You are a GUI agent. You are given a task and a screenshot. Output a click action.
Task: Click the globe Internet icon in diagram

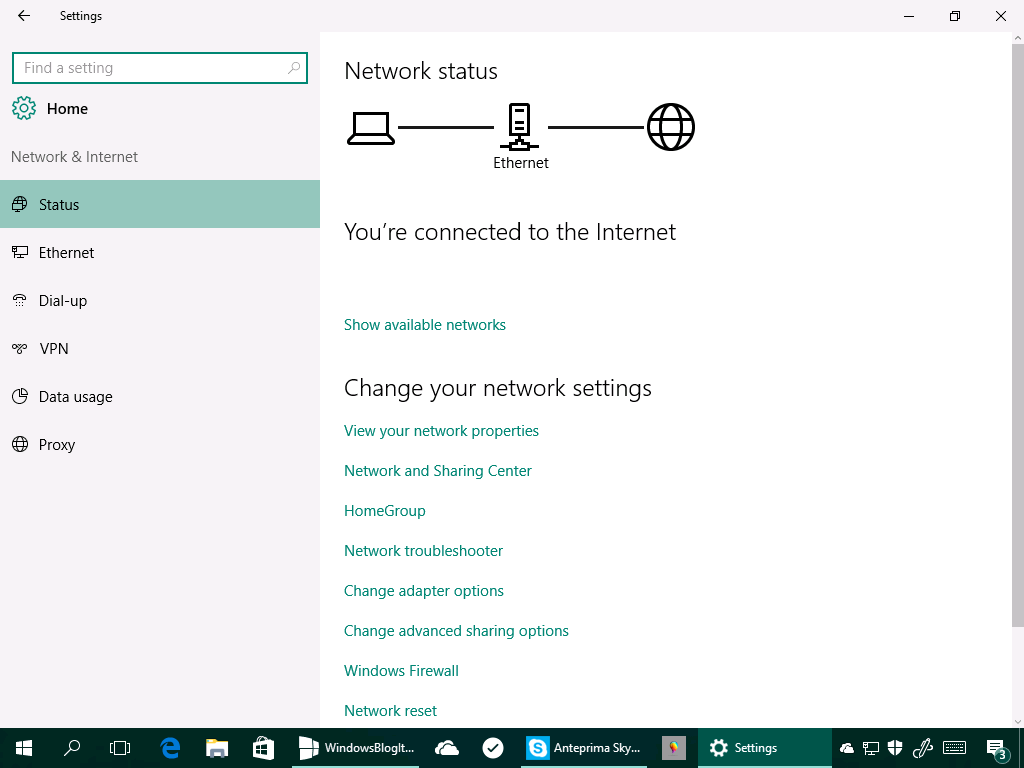[671, 127]
